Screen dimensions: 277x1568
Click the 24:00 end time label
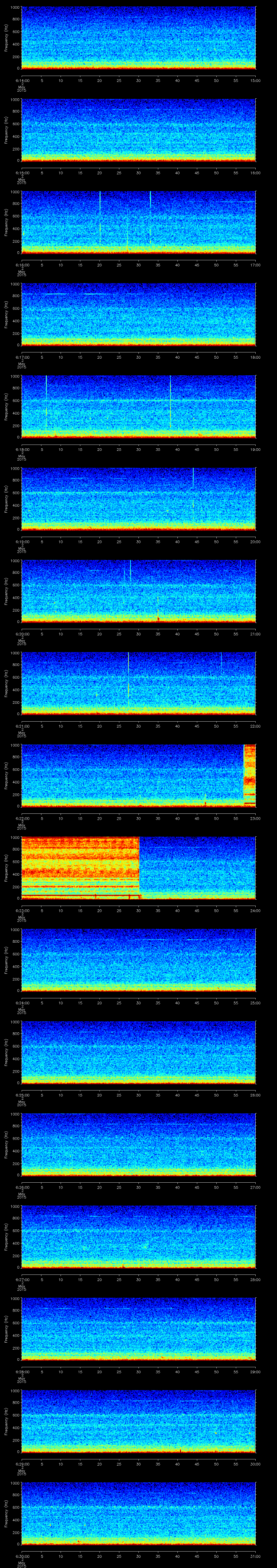pyautogui.click(x=255, y=910)
